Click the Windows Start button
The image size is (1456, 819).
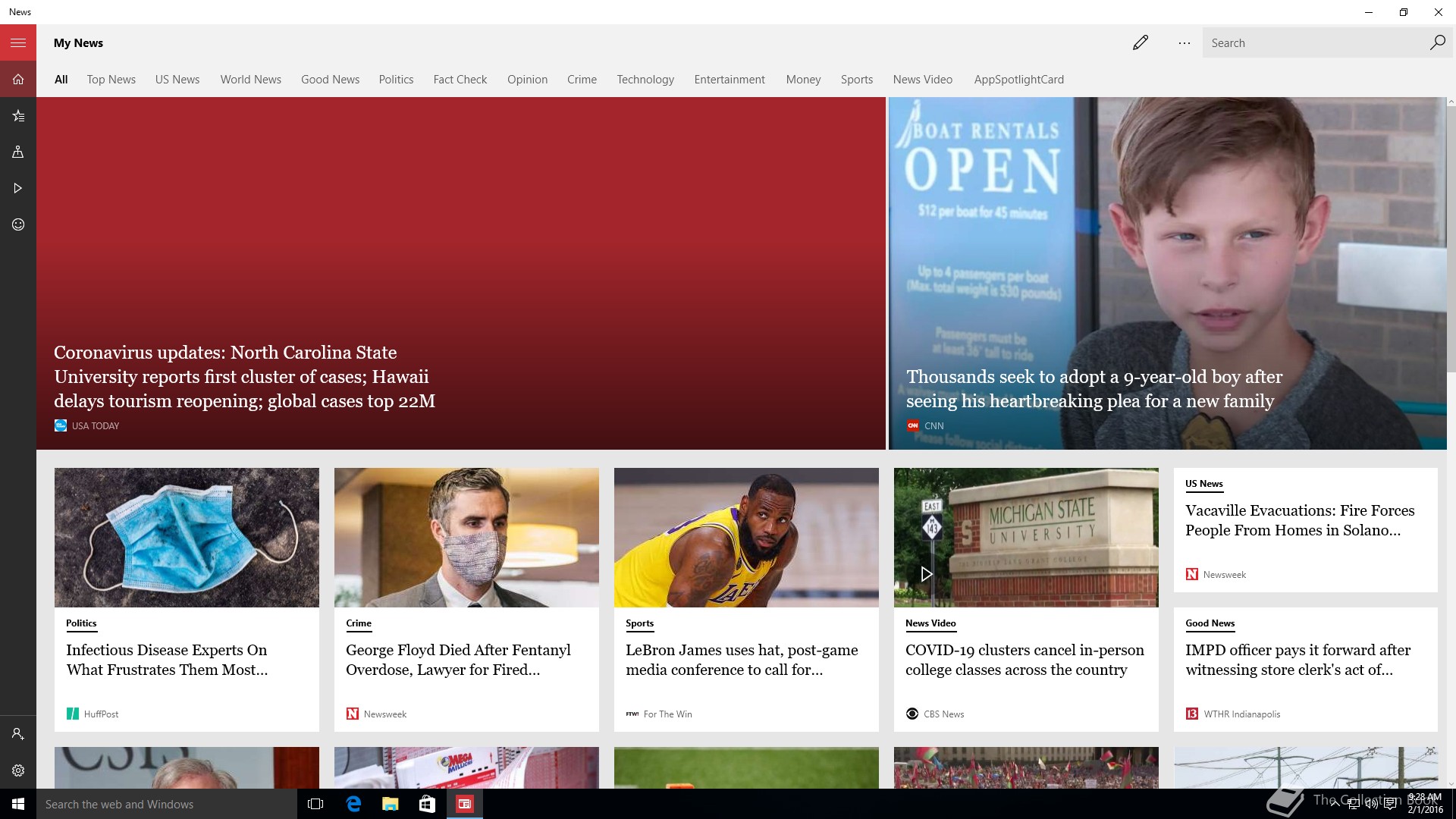(18, 804)
